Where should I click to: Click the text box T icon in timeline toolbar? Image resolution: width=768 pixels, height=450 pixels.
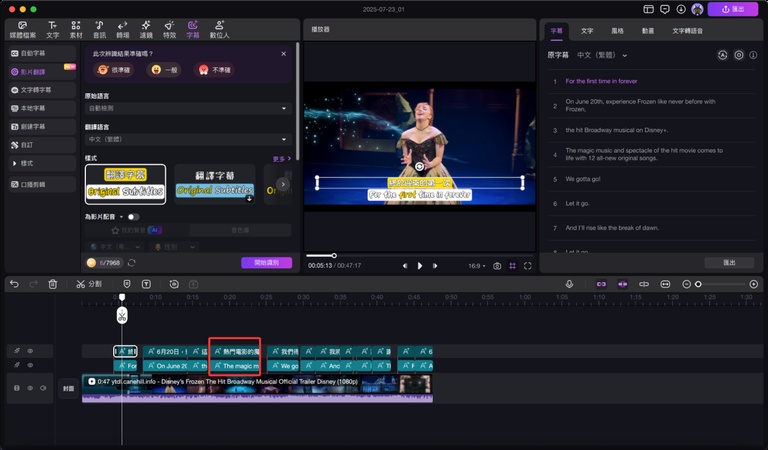click(146, 284)
